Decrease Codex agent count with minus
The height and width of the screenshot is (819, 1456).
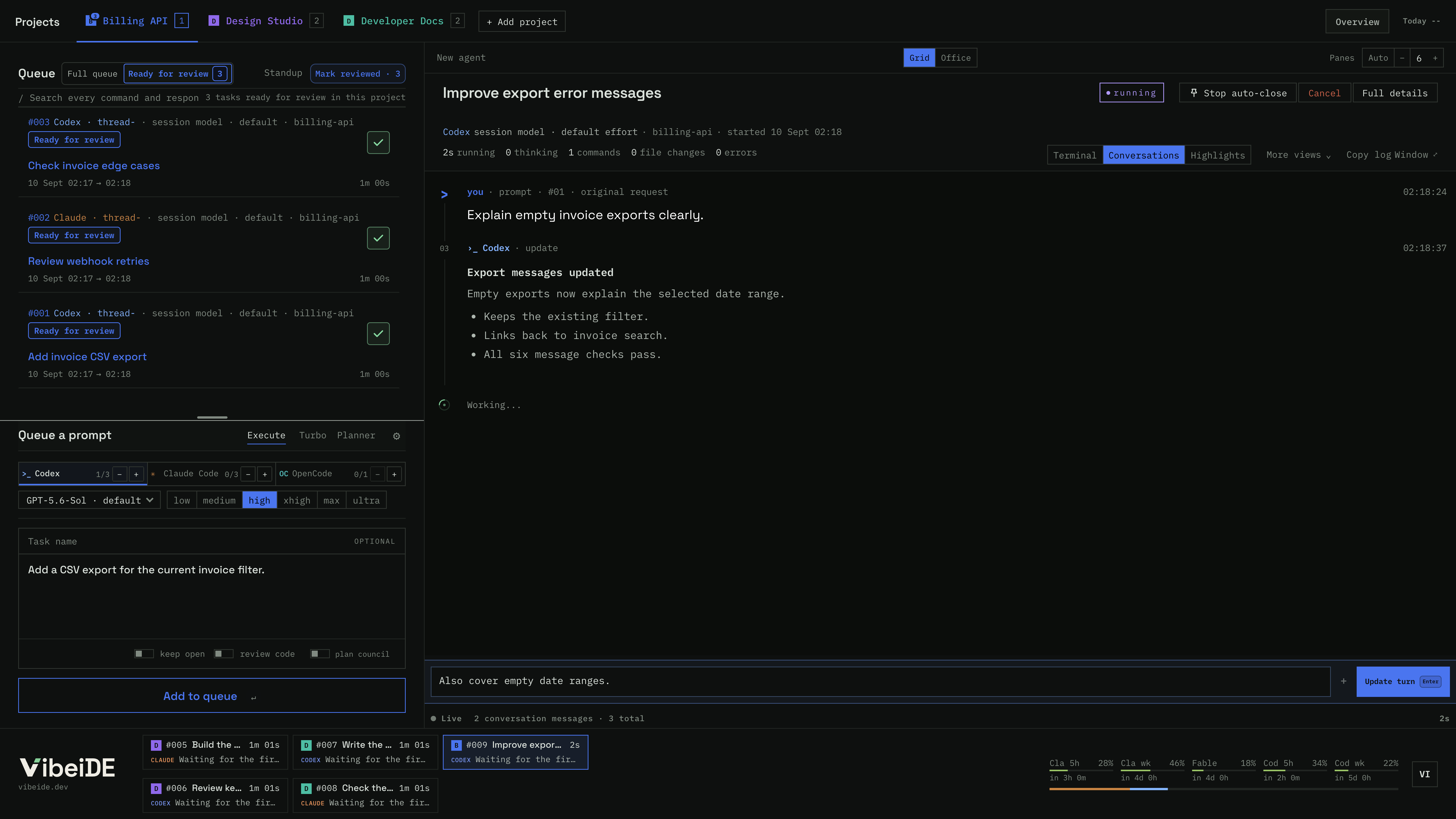click(119, 474)
